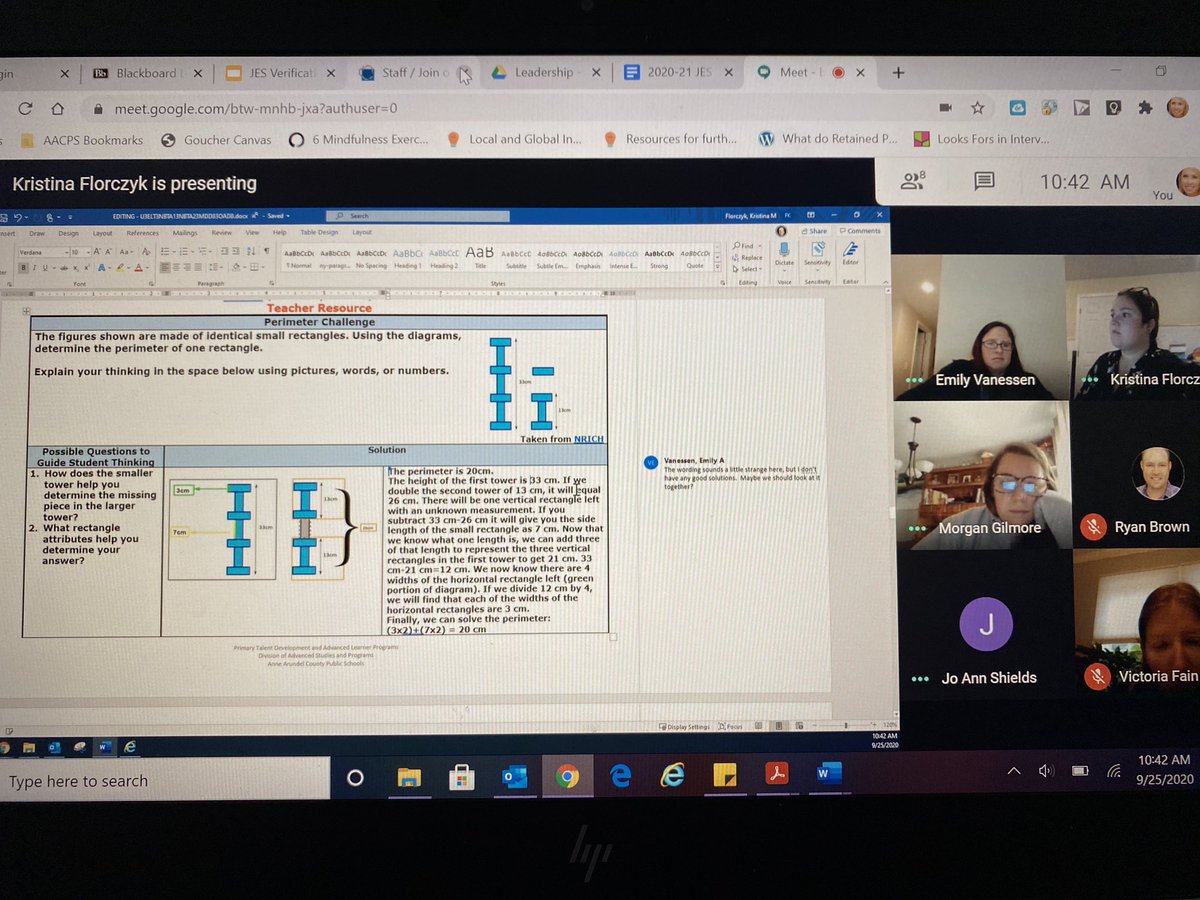Click the Windows 'Type here to search' box
Image resolution: width=1200 pixels, height=900 pixels.
click(165, 781)
